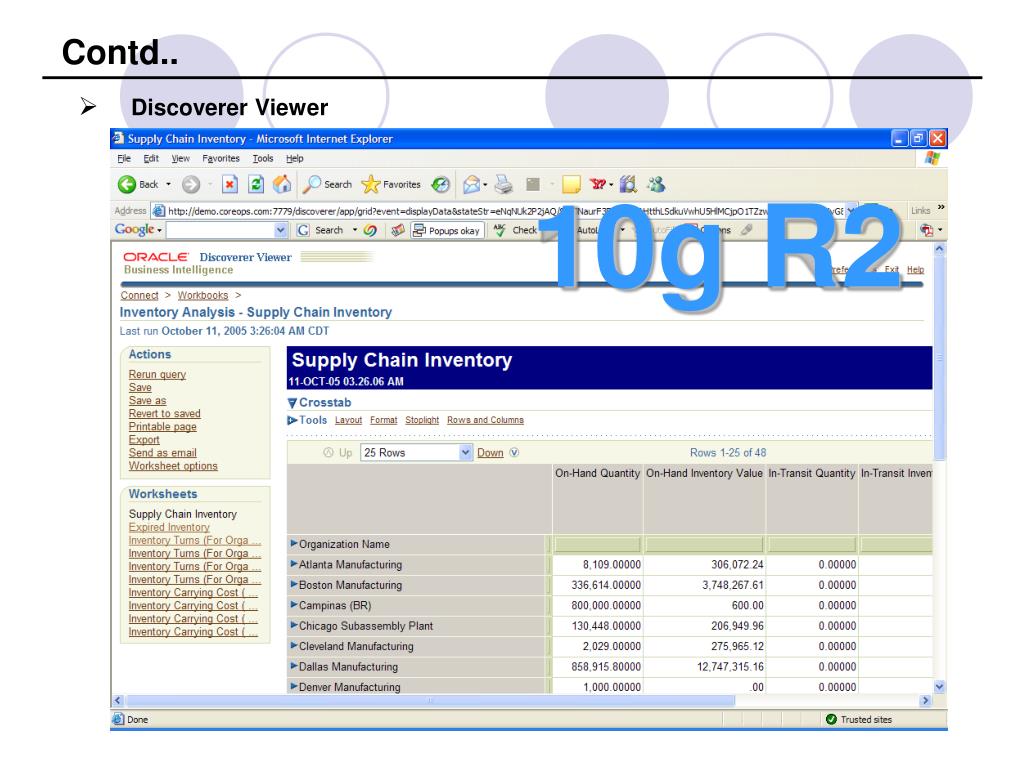Open the Expired Inventory worksheet

[169, 528]
